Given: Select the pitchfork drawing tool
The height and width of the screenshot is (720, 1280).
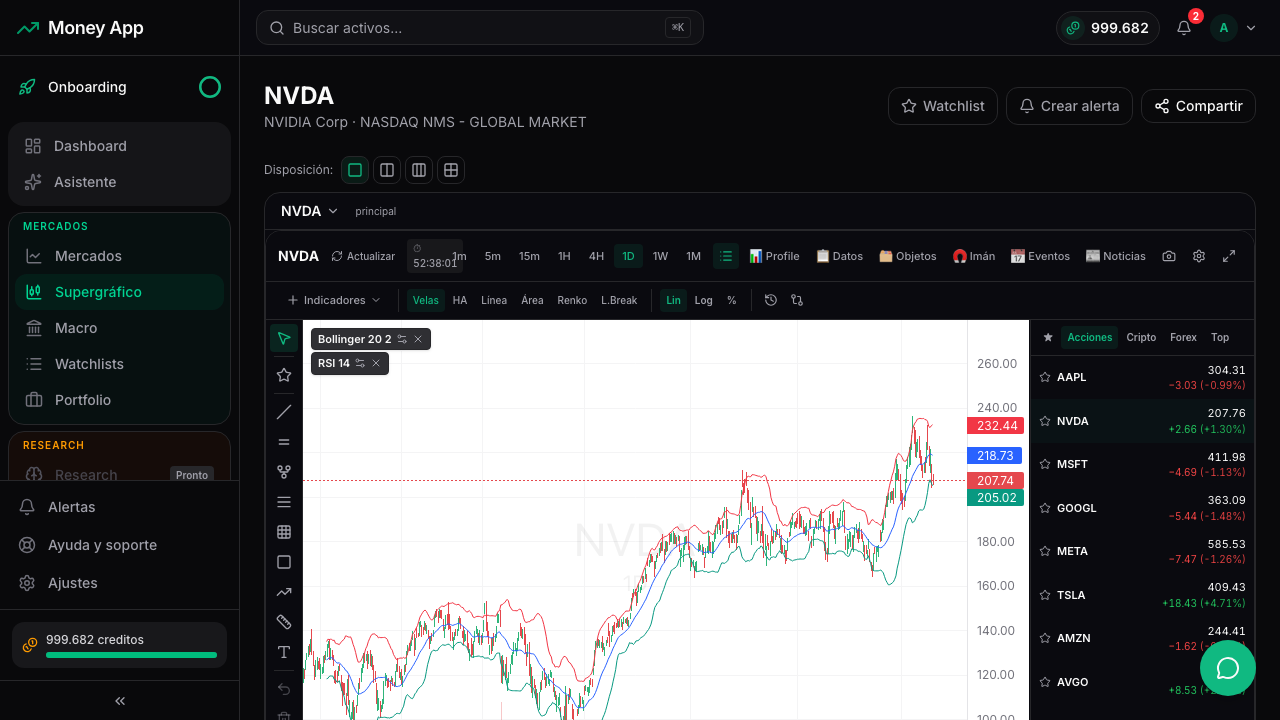Looking at the screenshot, I should pyautogui.click(x=284, y=472).
